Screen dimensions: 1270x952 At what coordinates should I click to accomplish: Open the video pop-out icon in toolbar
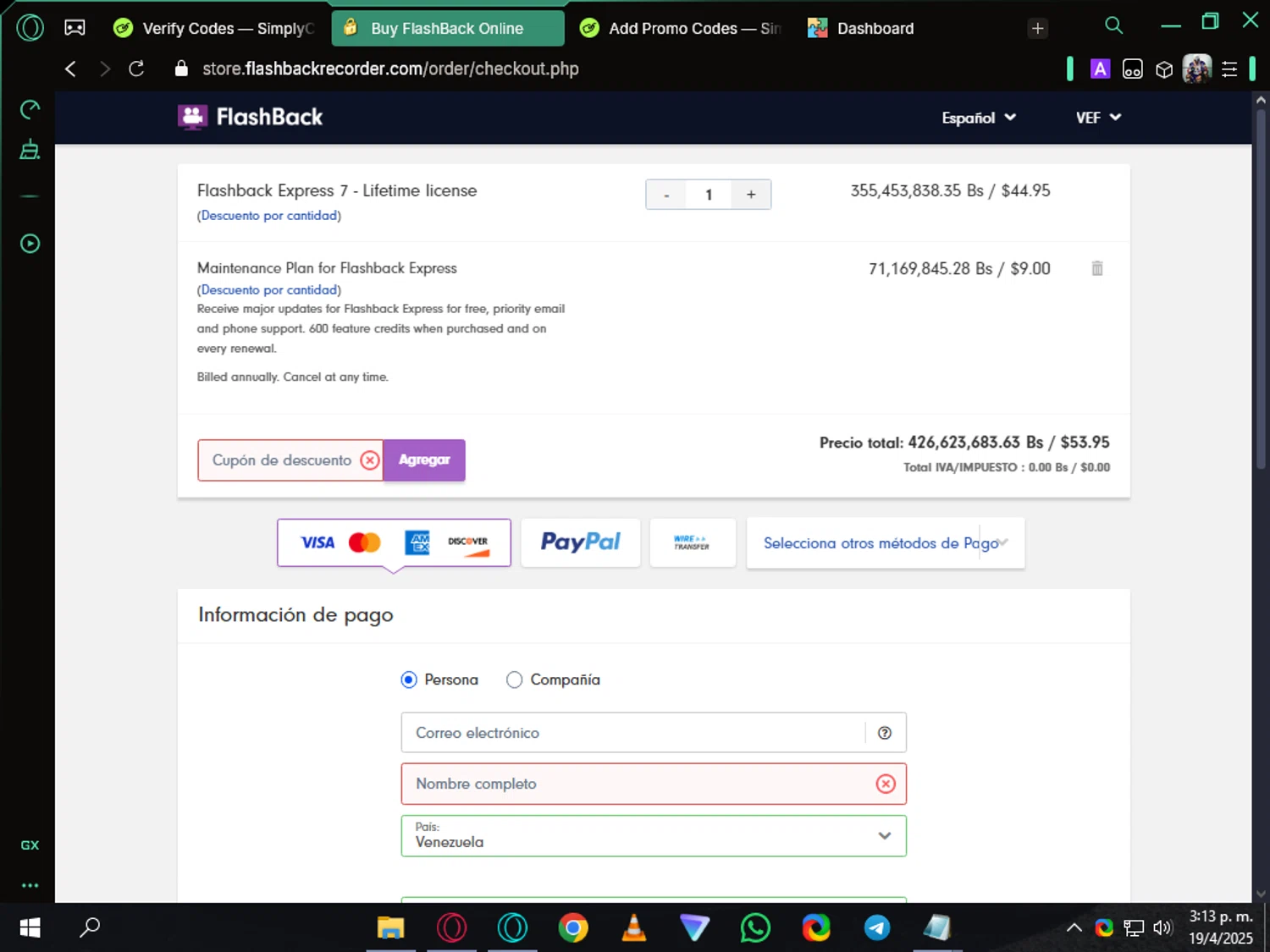pos(1133,69)
